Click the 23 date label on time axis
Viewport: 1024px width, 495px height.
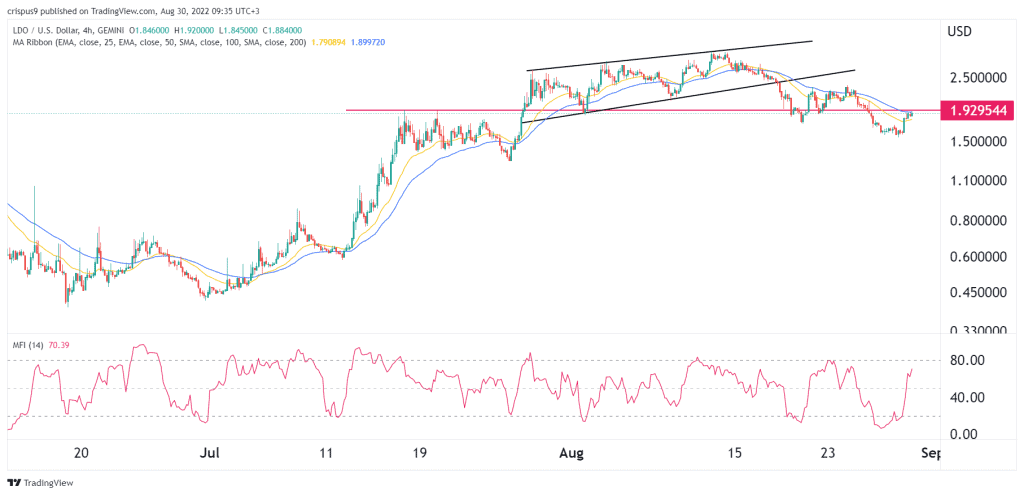829,453
